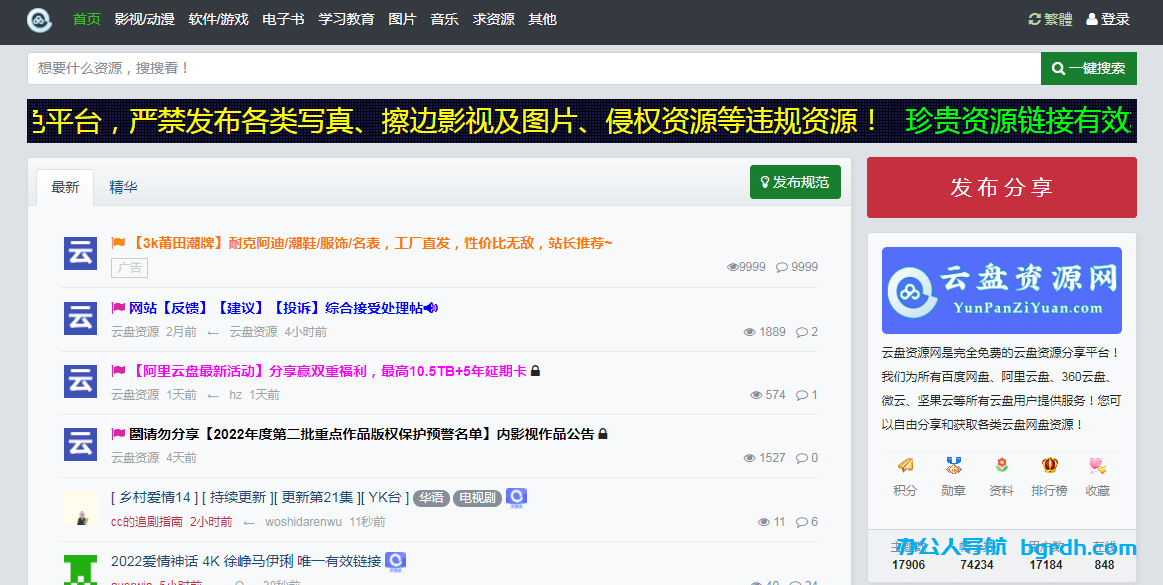This screenshot has width=1163, height=585.
Task: Open the 收藏 hearts icon
Action: click(1097, 466)
